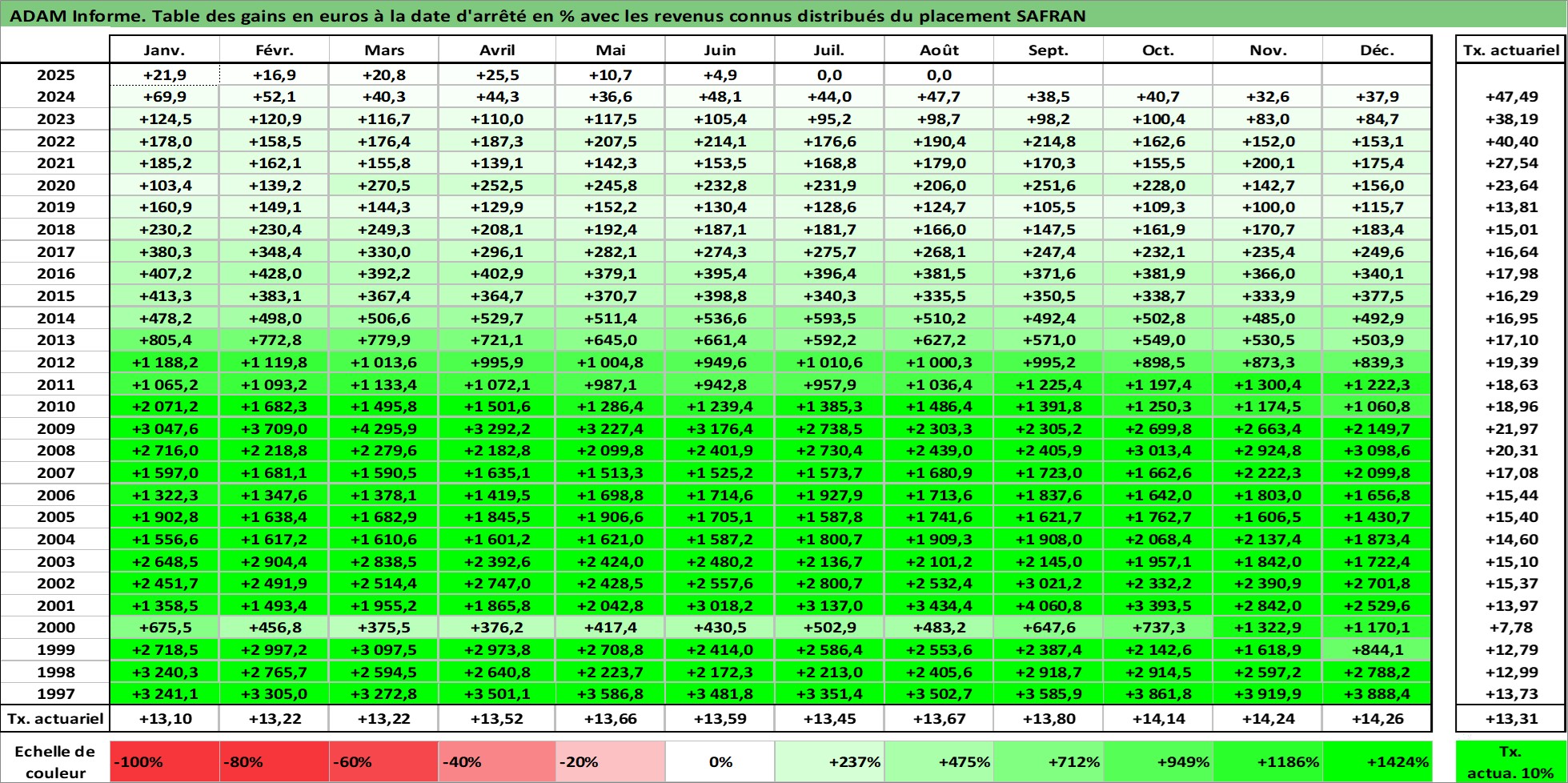This screenshot has height=783, width=1568.
Task: Click the +1186% color scale swatch
Action: [1268, 762]
